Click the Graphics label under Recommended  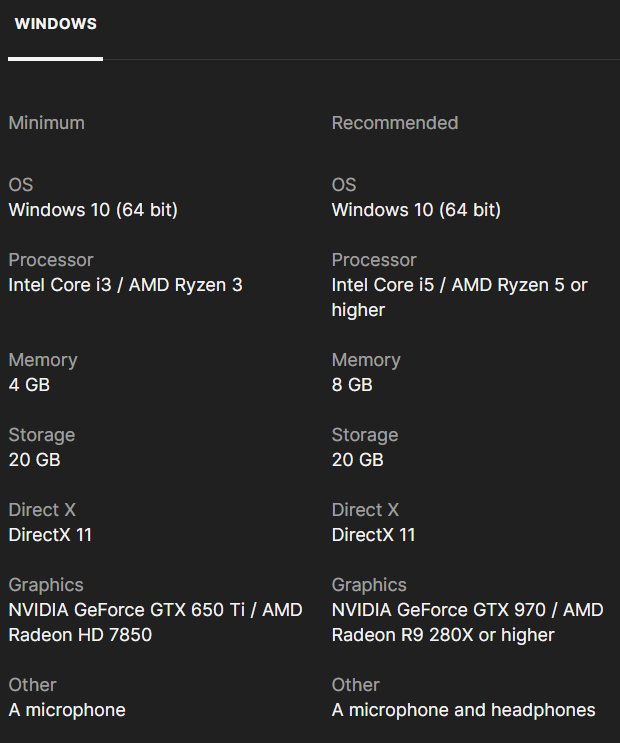click(x=369, y=585)
